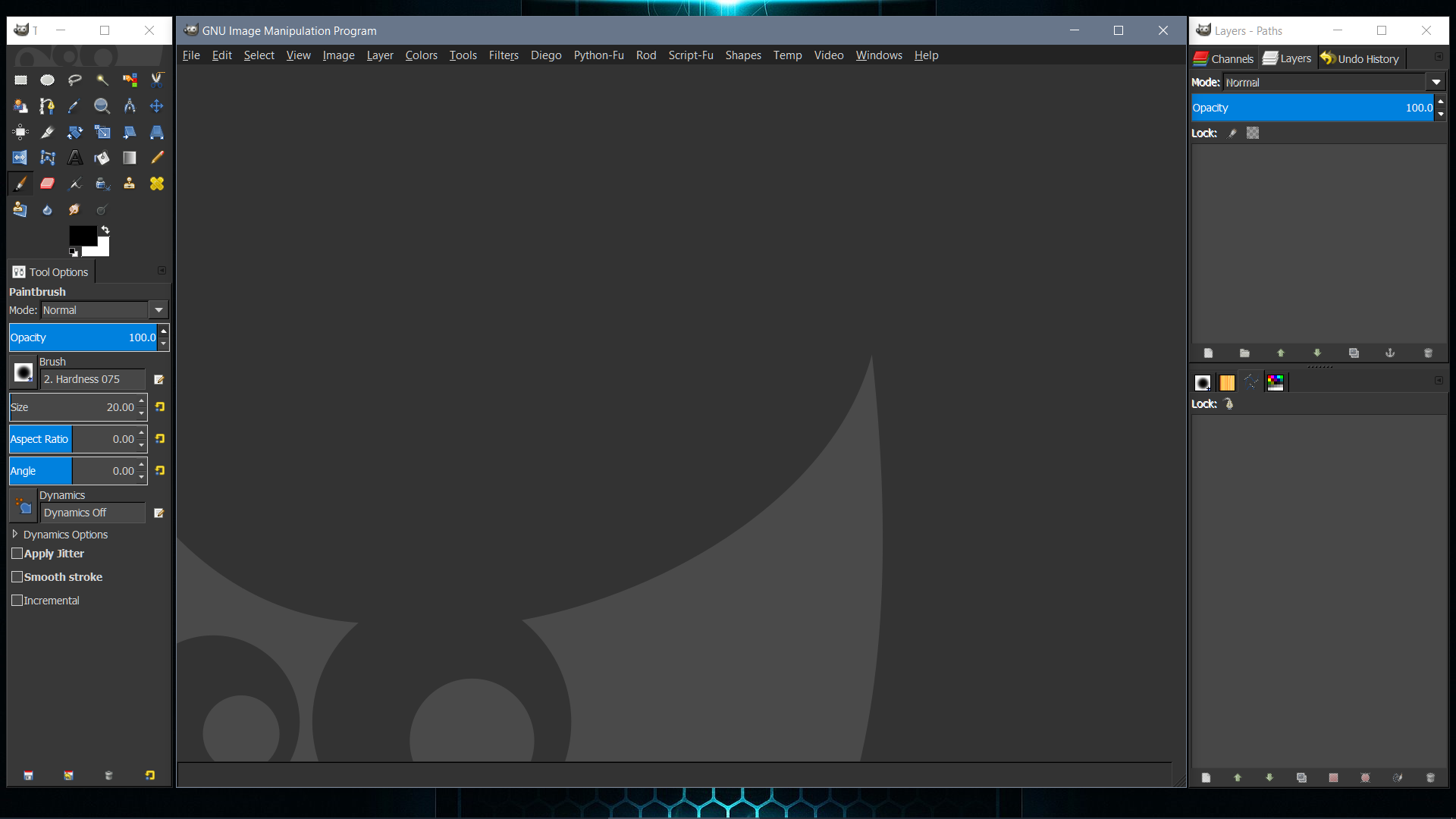Toggle Lock alpha channel in Layers panel
This screenshot has width=1456, height=819.
[x=1253, y=133]
